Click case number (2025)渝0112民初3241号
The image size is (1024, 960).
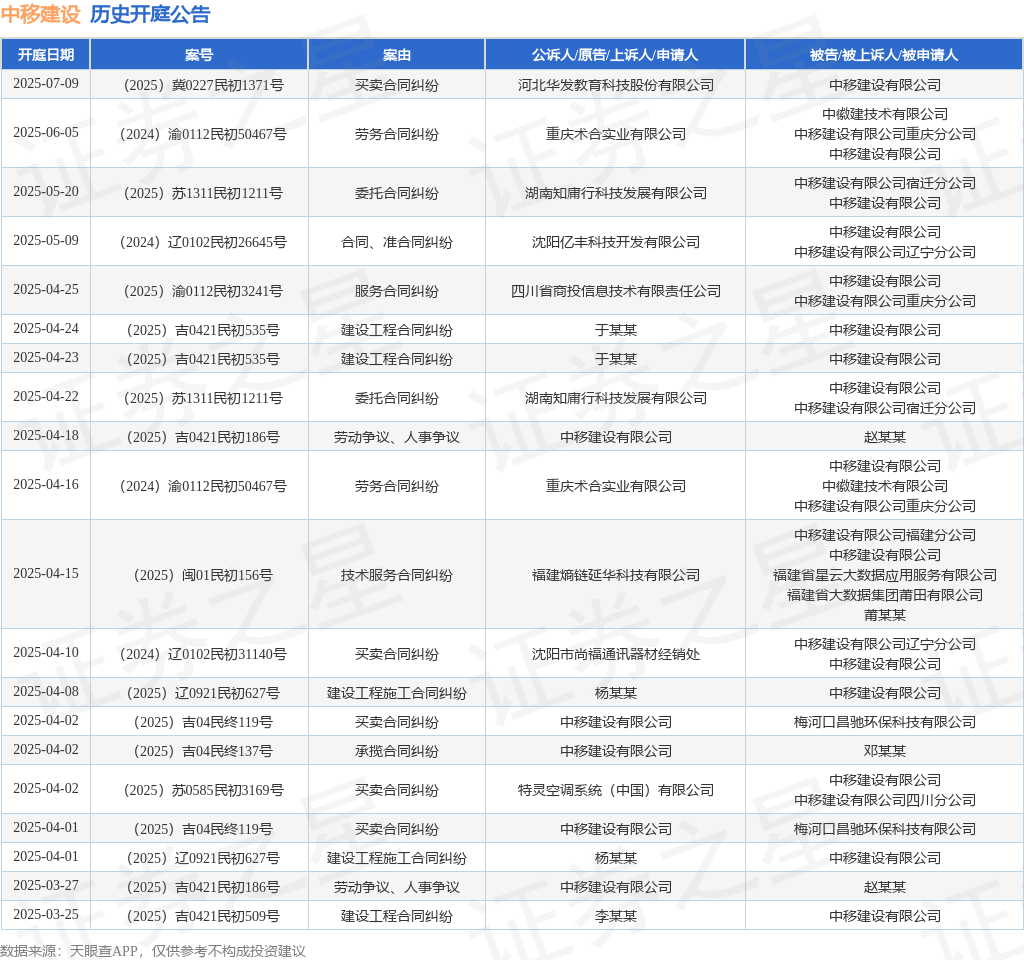point(203,291)
